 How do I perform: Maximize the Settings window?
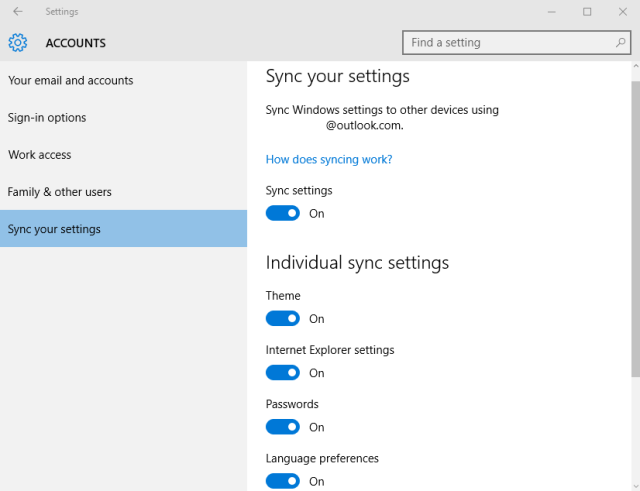pos(587,12)
